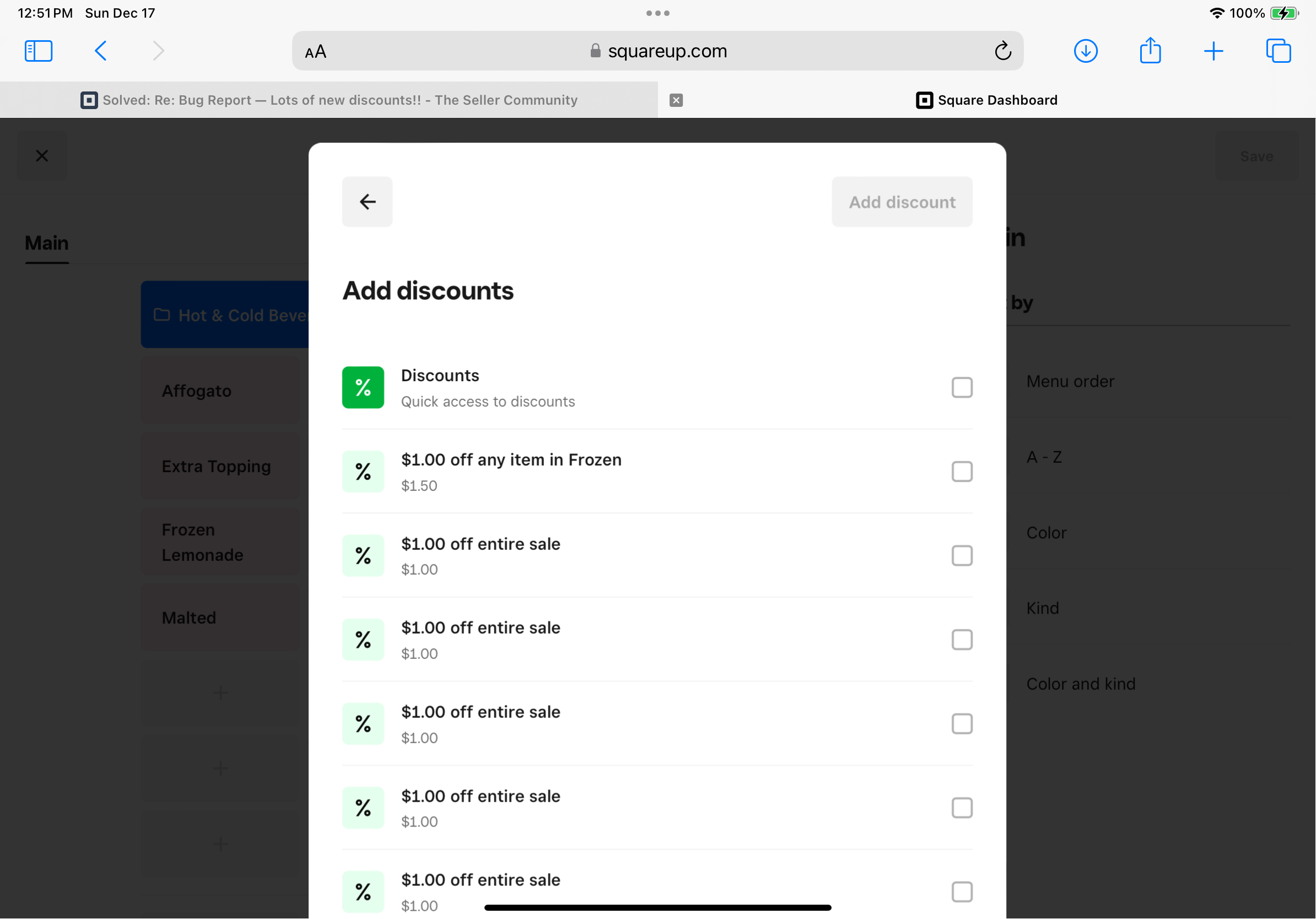
Task: Sort by Color option
Action: (x=1046, y=533)
